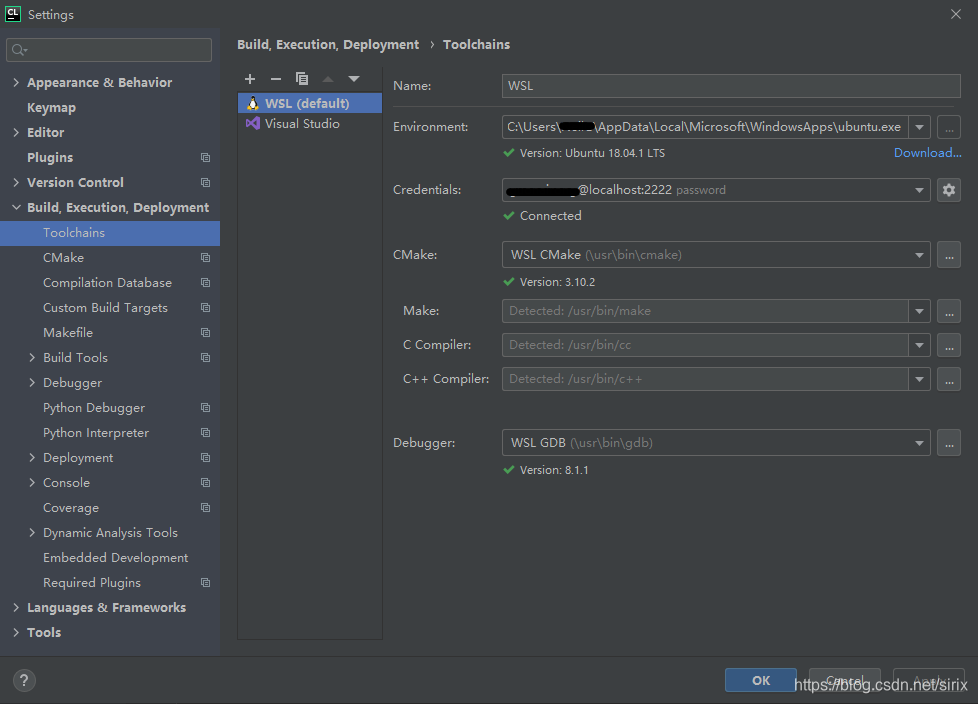The height and width of the screenshot is (704, 978).
Task: Click project-level icon next to Python Debugger
Action: pyautogui.click(x=205, y=407)
